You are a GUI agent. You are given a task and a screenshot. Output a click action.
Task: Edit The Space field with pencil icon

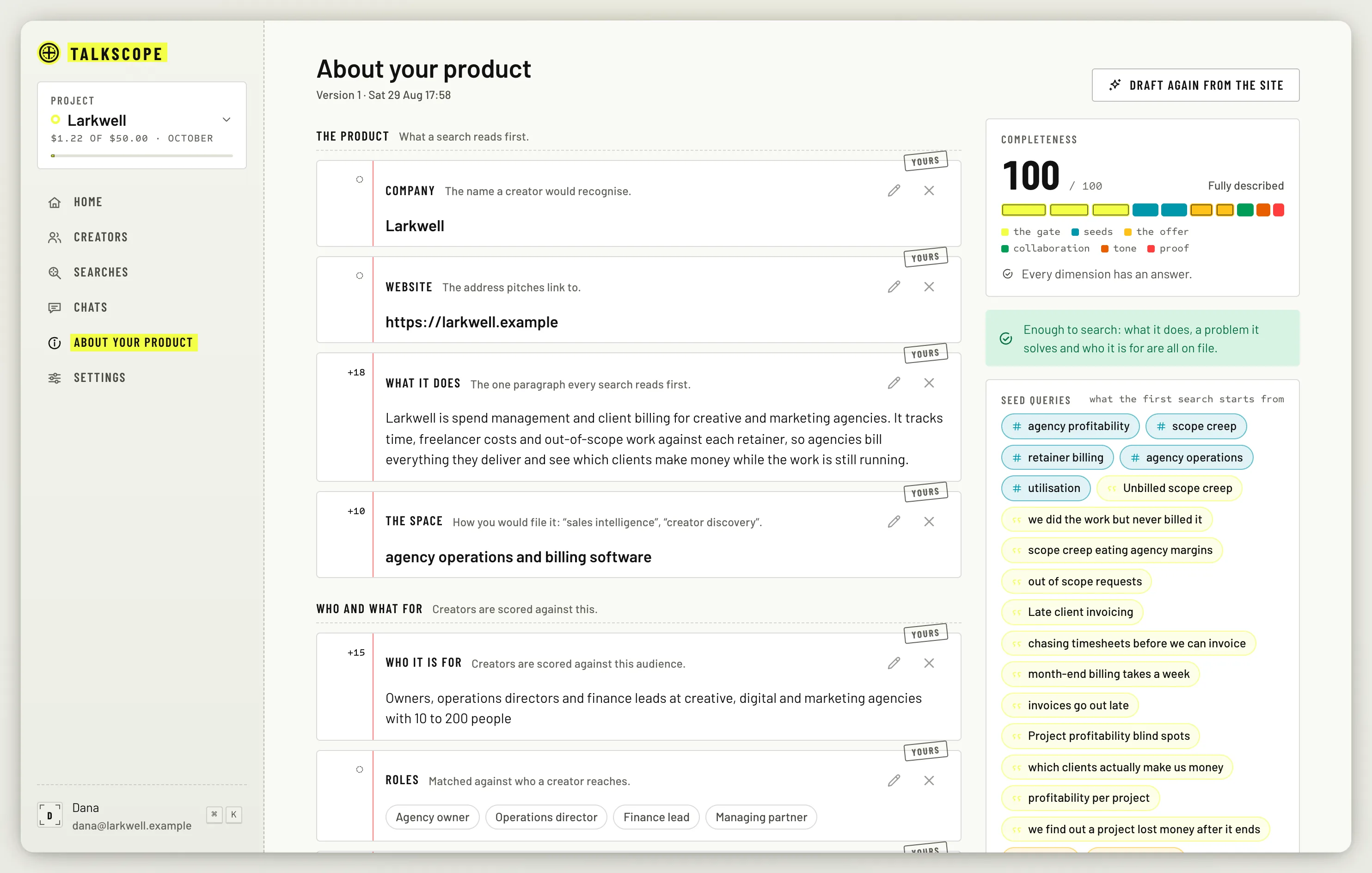click(894, 522)
